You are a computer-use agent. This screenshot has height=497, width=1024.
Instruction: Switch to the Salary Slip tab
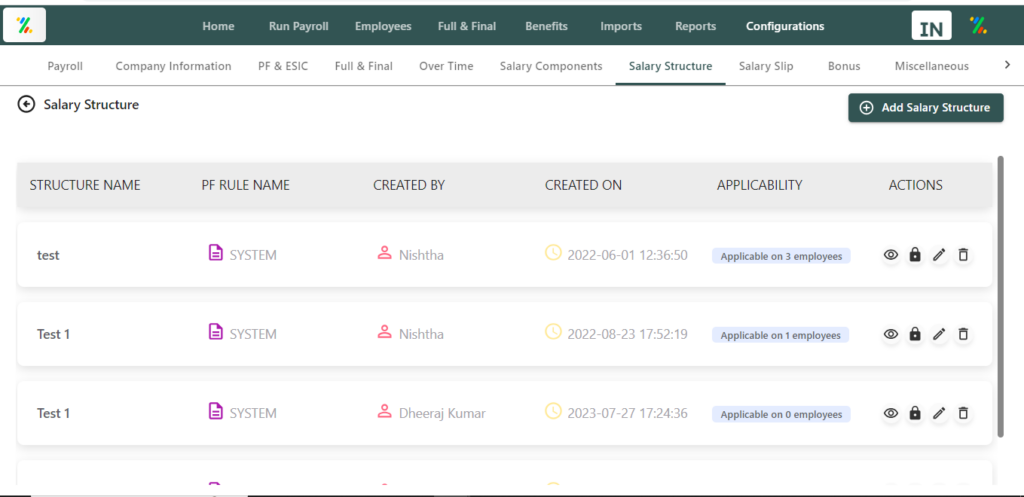point(766,66)
